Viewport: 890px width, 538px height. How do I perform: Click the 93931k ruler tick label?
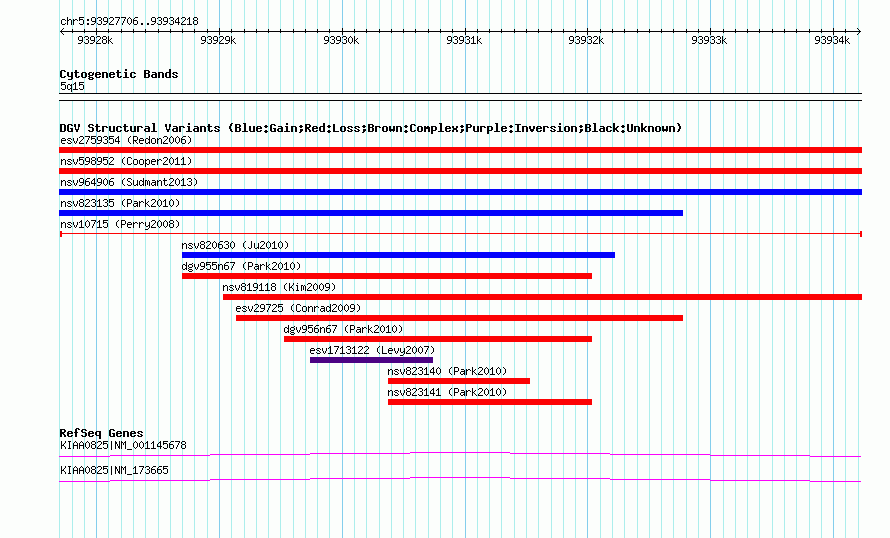click(464, 40)
